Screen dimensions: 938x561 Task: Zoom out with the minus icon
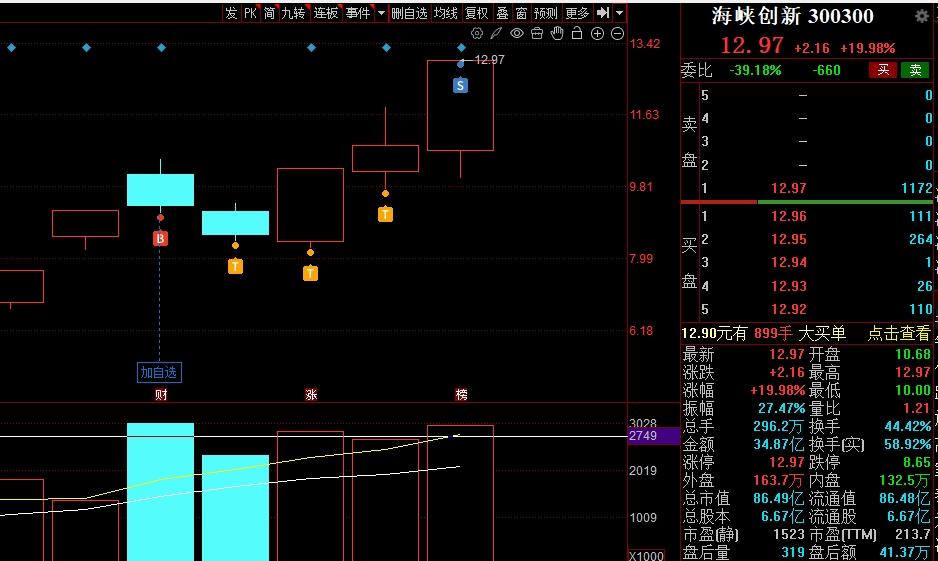(x=617, y=33)
